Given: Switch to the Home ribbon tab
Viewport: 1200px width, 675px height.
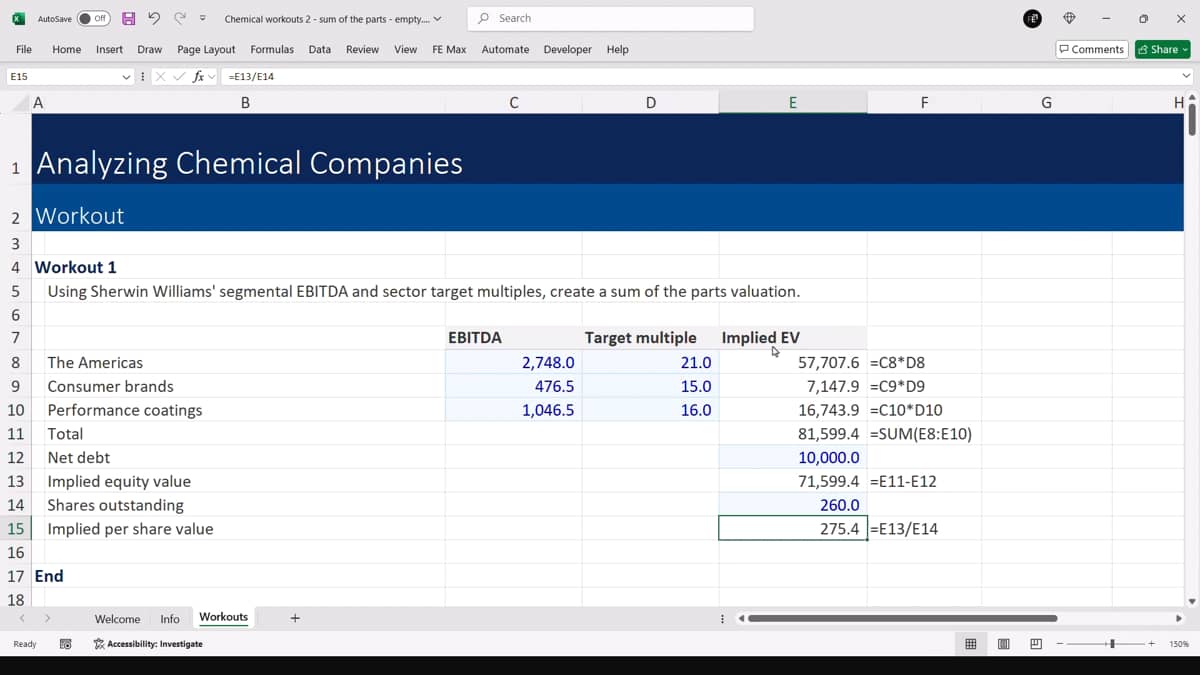Looking at the screenshot, I should 67,49.
